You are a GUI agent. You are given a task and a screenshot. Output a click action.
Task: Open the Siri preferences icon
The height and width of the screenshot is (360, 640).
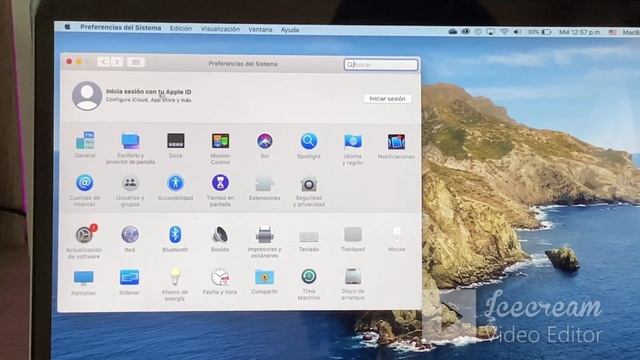coord(264,141)
